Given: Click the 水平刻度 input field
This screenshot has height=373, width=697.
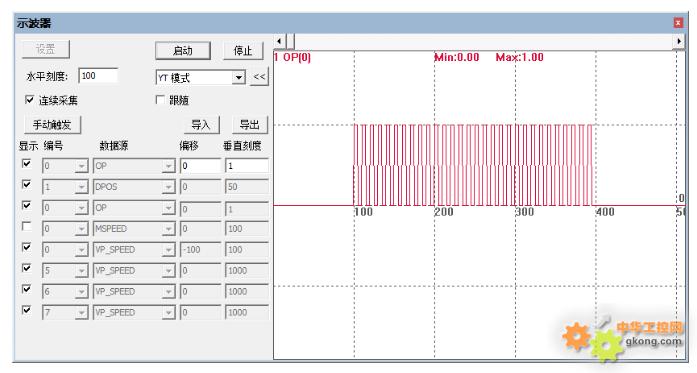Looking at the screenshot, I should click(x=98, y=76).
